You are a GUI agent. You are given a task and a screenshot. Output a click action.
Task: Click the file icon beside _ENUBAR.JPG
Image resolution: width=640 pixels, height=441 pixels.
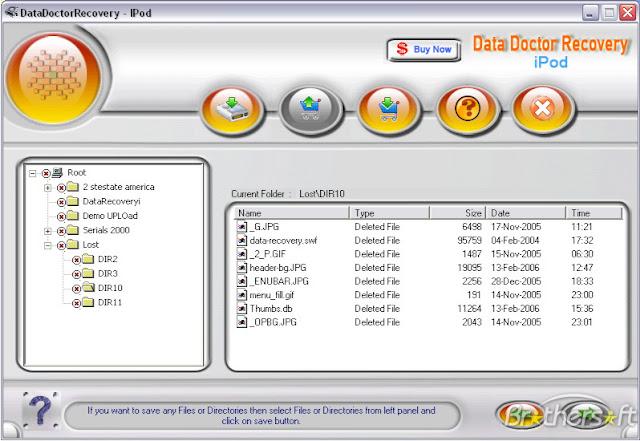pos(242,281)
